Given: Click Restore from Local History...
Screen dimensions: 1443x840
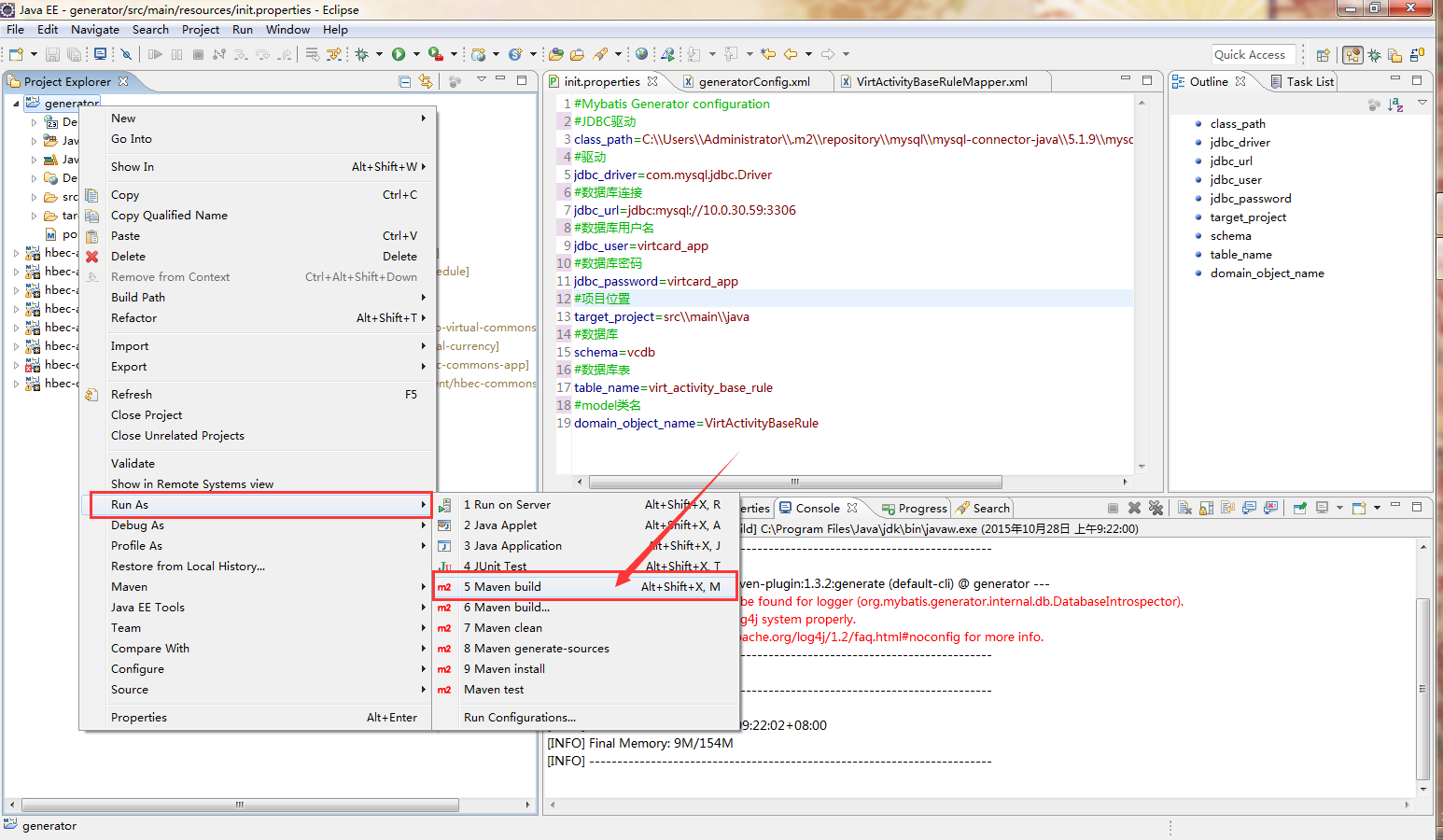Looking at the screenshot, I should tap(258, 567).
